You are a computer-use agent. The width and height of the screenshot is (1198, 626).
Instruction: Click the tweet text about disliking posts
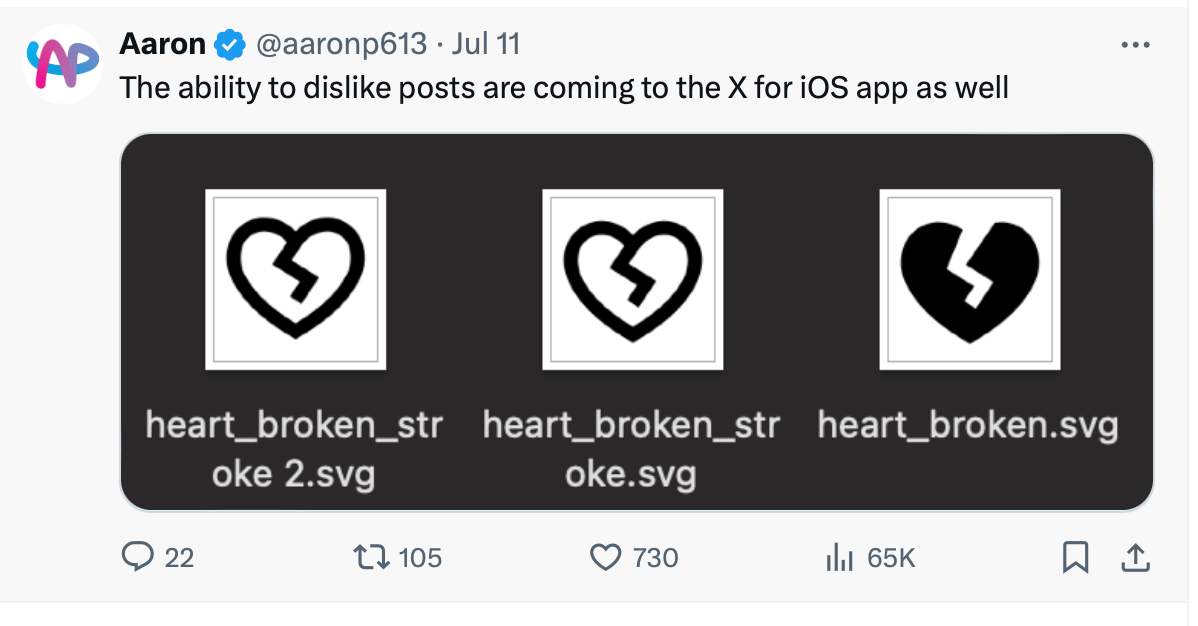point(564,88)
